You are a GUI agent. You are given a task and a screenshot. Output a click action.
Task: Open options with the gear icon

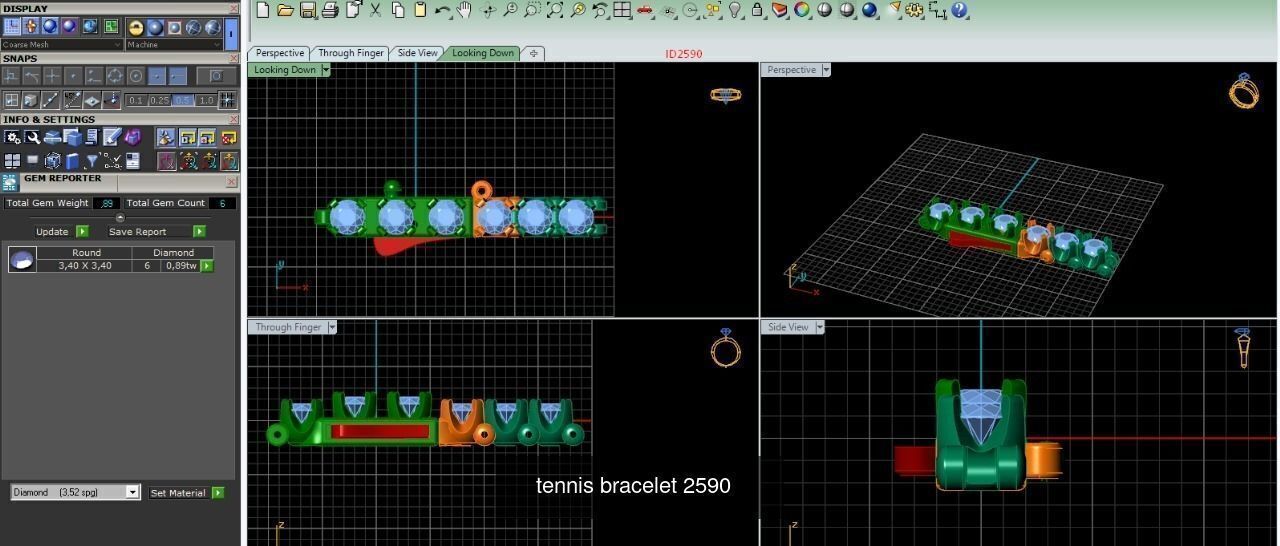(914, 10)
